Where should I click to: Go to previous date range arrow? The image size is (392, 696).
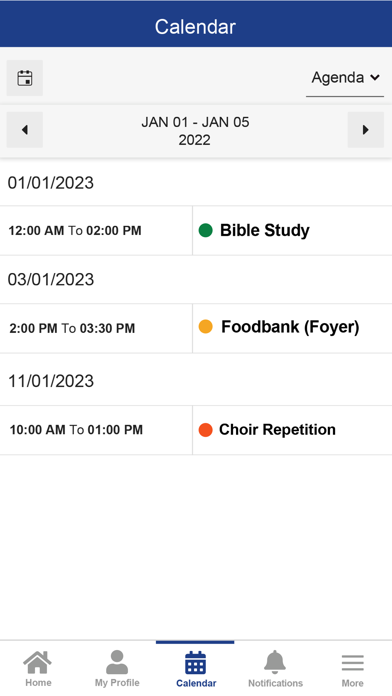coord(24,130)
